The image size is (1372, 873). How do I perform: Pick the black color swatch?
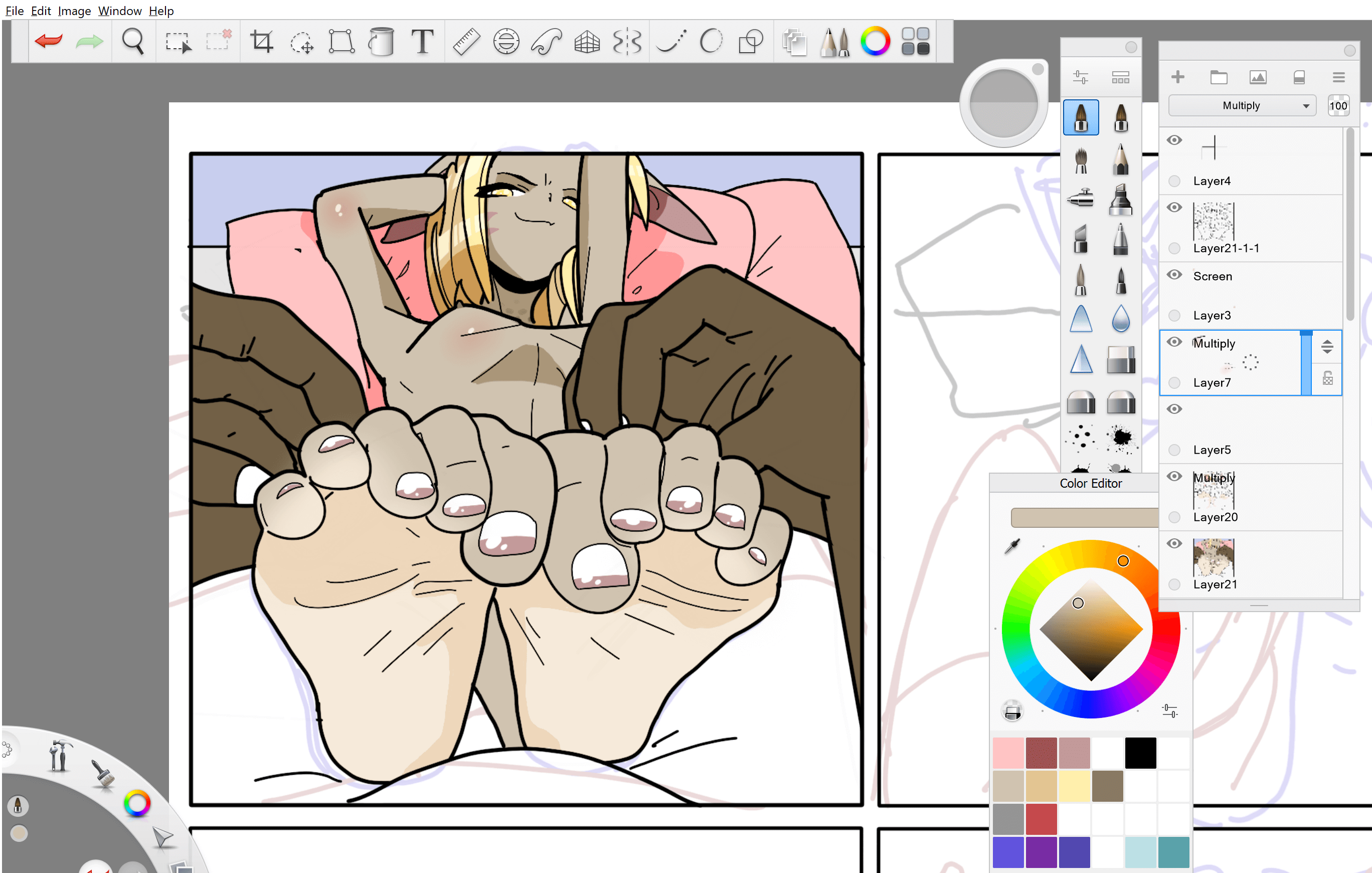1140,753
